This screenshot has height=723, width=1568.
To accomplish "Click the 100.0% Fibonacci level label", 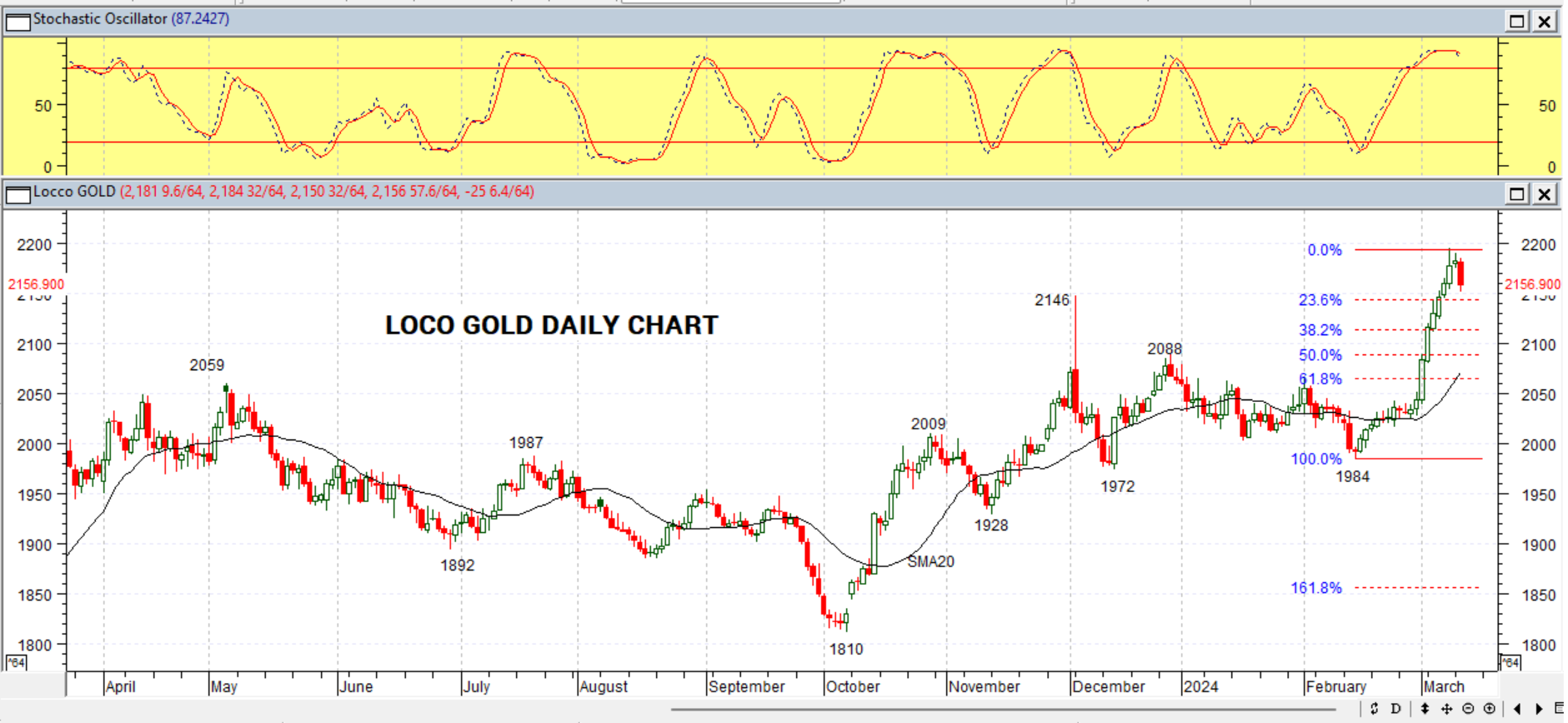I will coord(1316,459).
